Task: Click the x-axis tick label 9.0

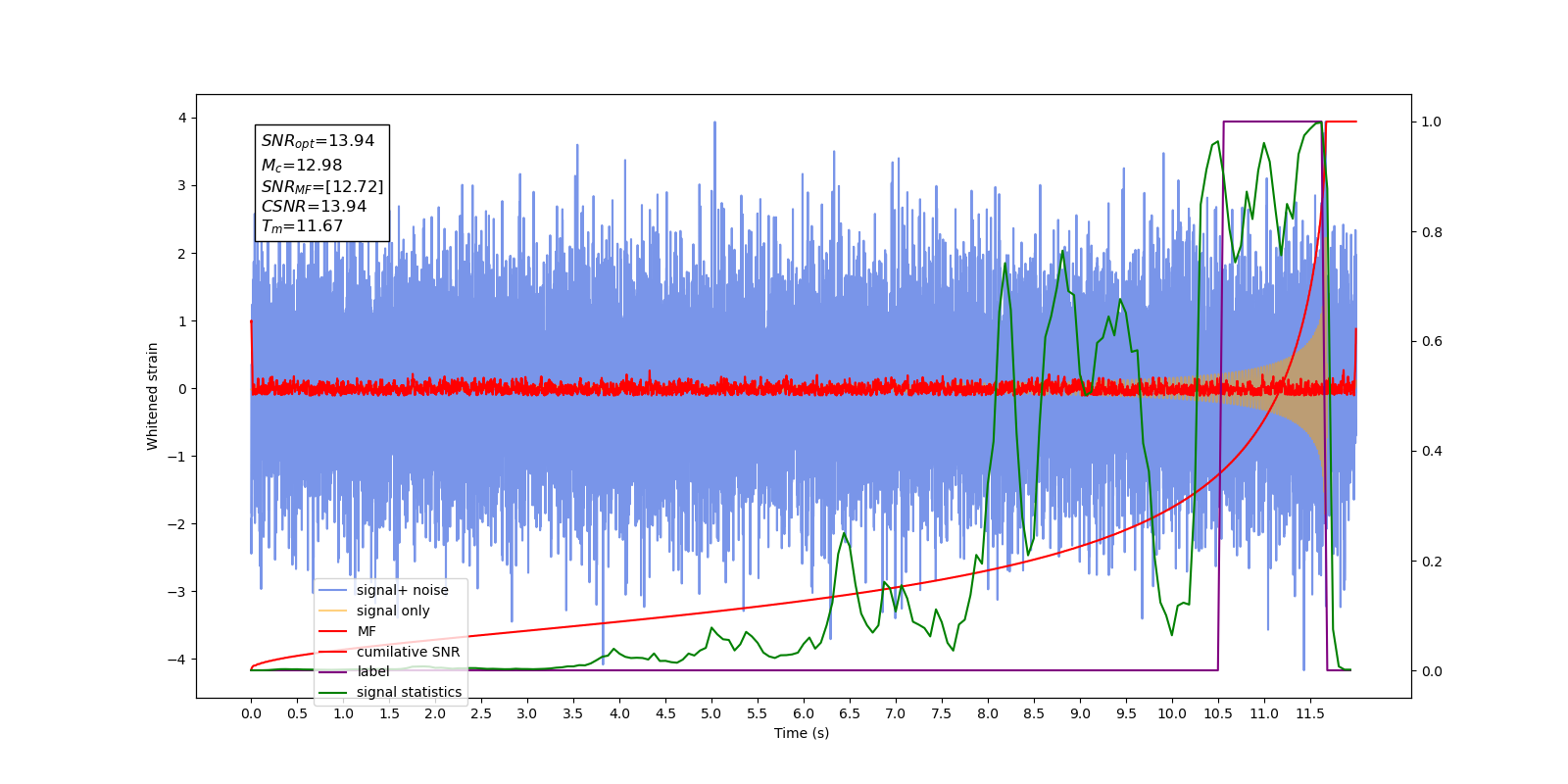Action: 1080,713
